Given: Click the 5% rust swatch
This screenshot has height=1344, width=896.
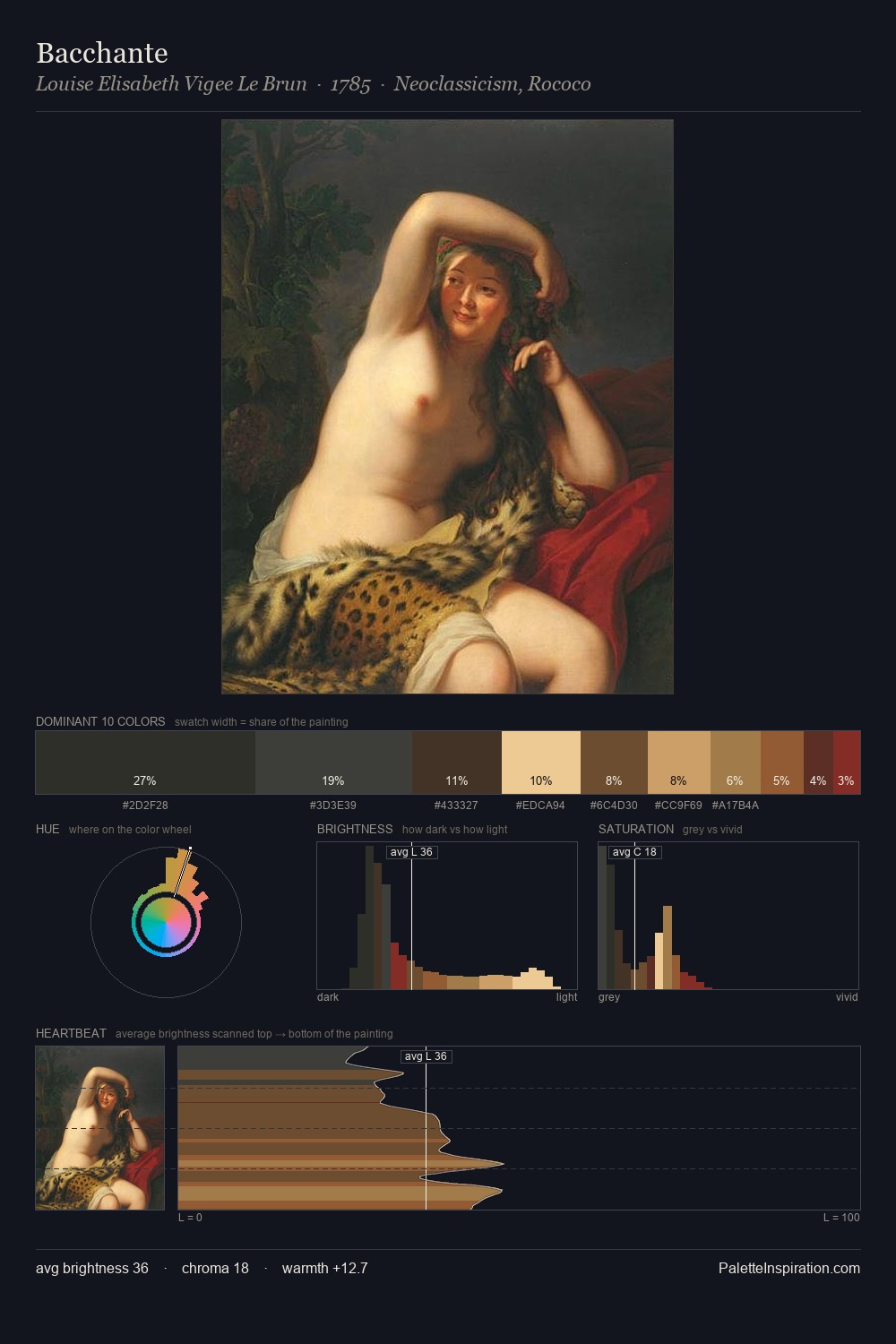Looking at the screenshot, I should (x=782, y=762).
